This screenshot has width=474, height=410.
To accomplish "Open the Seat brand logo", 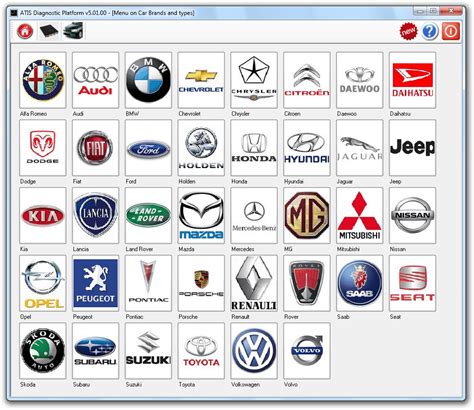I will [x=412, y=283].
